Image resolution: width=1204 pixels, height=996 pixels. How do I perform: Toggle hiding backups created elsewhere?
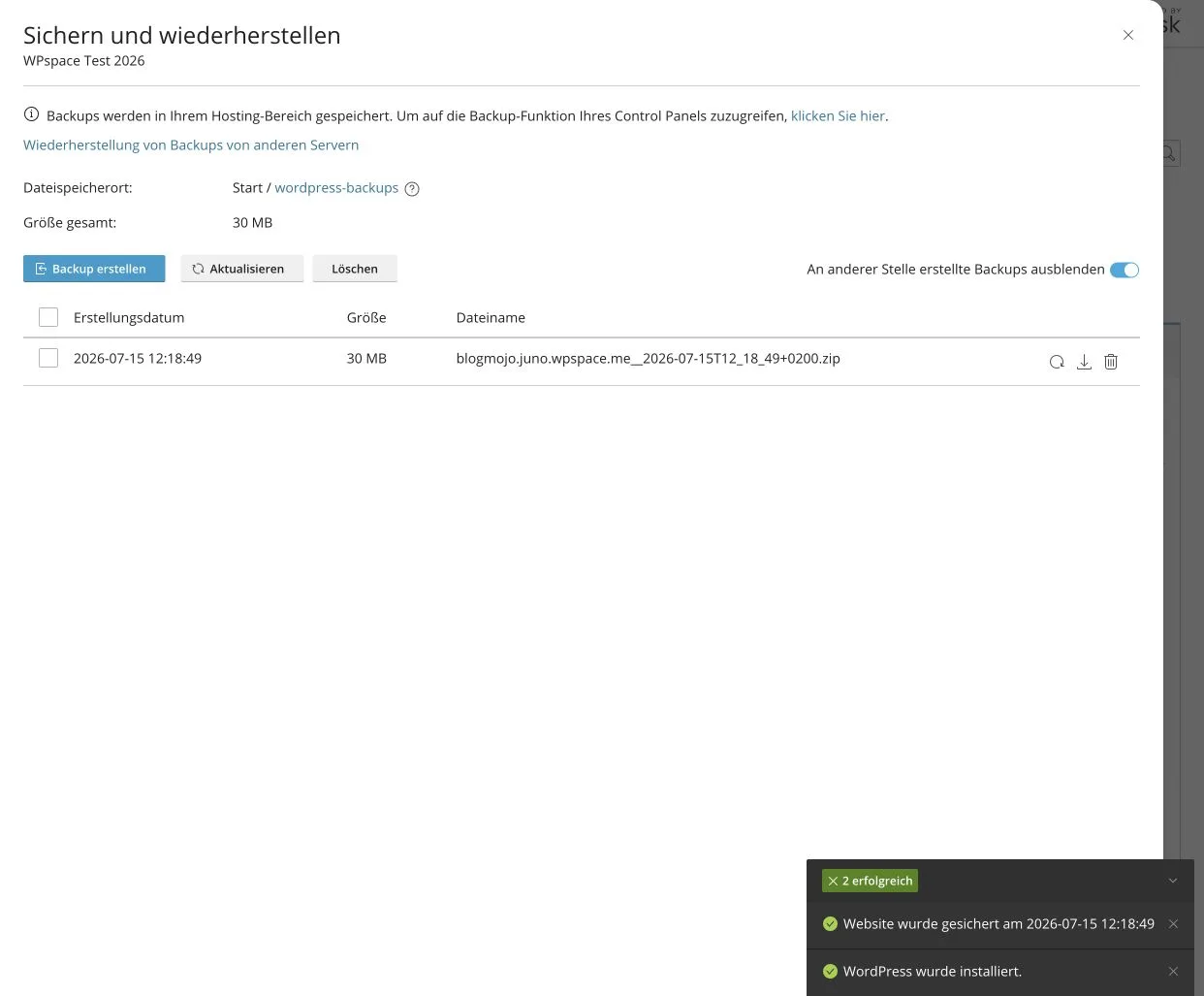tap(1125, 270)
